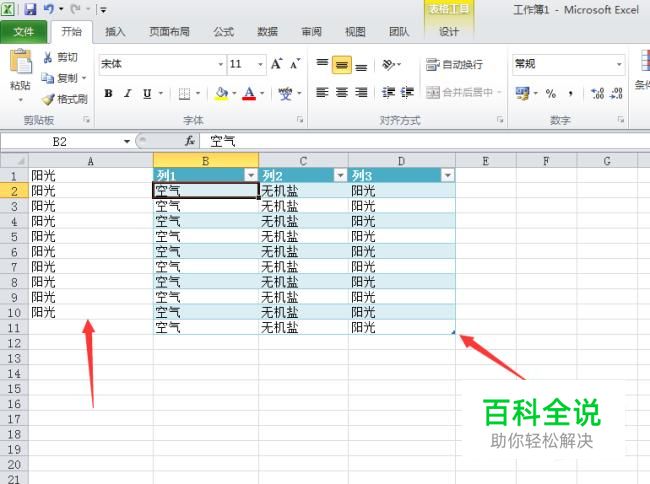The height and width of the screenshot is (484, 650).
Task: Click the Save icon in quick access toolbar
Action: pos(30,9)
